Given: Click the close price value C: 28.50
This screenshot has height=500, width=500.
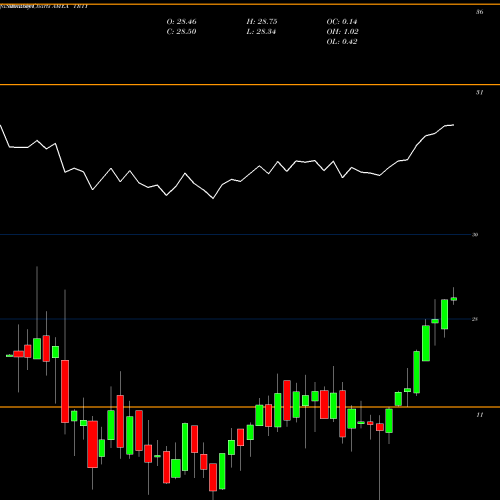Looking at the screenshot, I should click(181, 32).
